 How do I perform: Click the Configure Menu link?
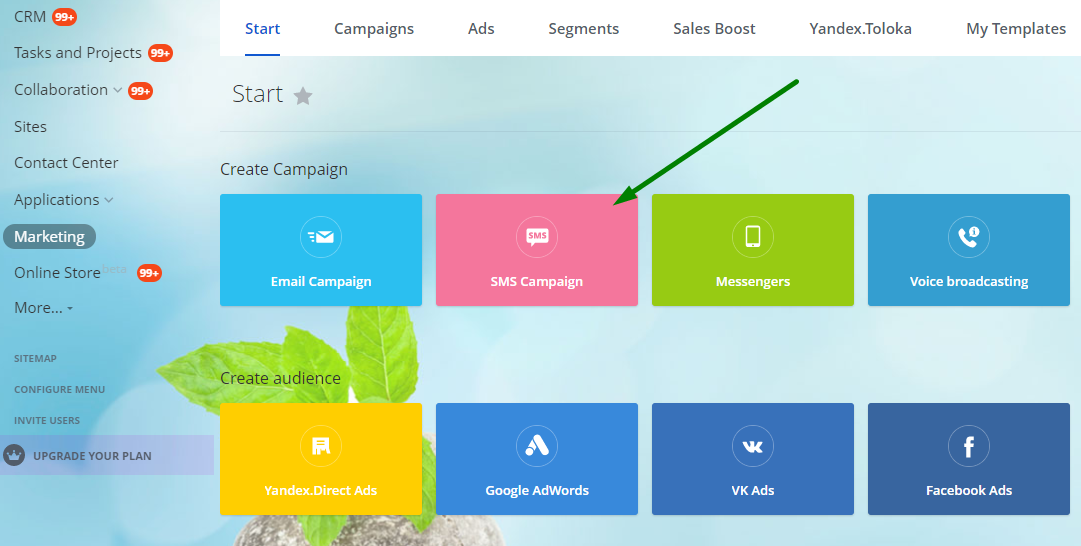tap(59, 390)
